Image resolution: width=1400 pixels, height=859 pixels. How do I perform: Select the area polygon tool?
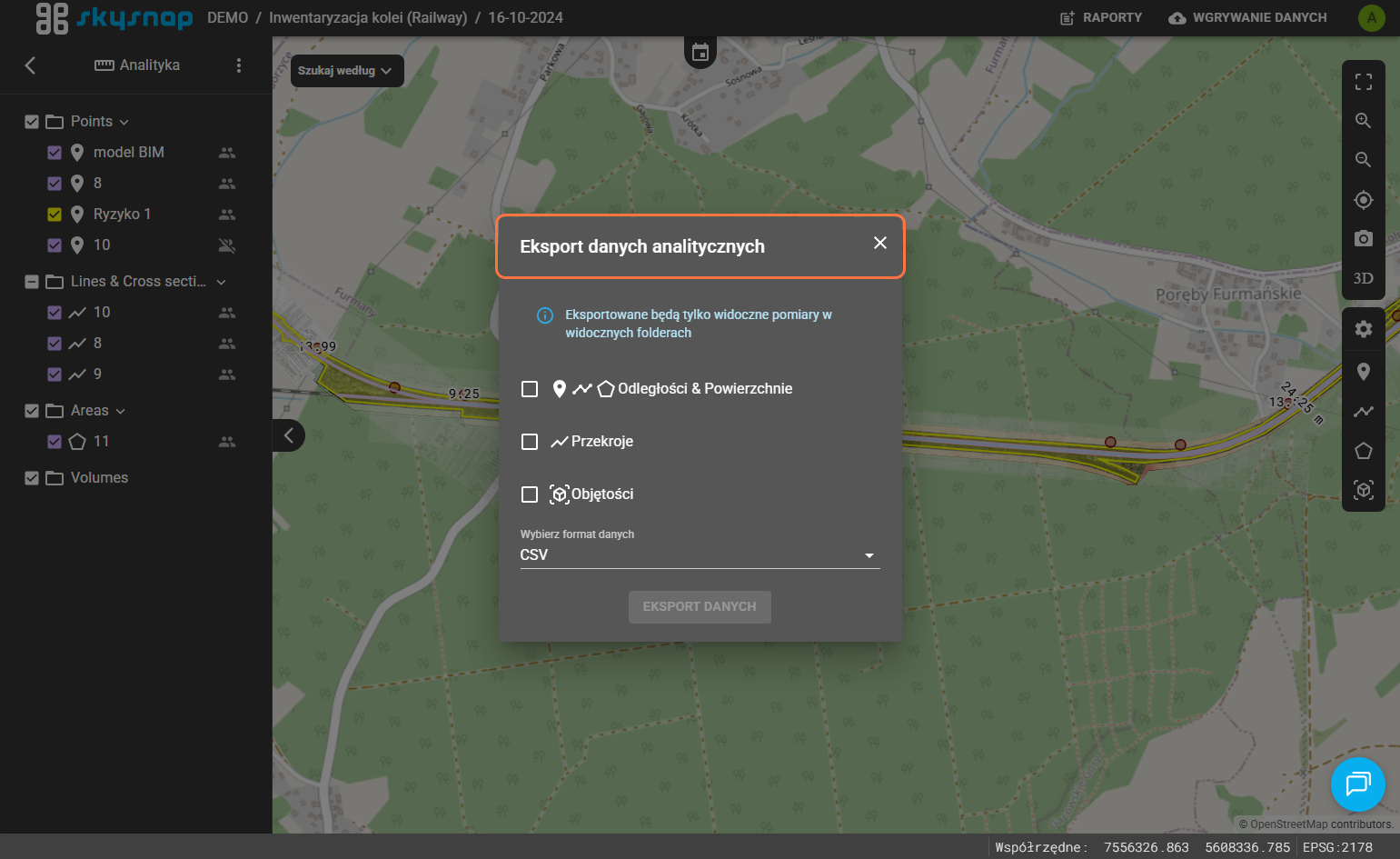pos(1363,451)
